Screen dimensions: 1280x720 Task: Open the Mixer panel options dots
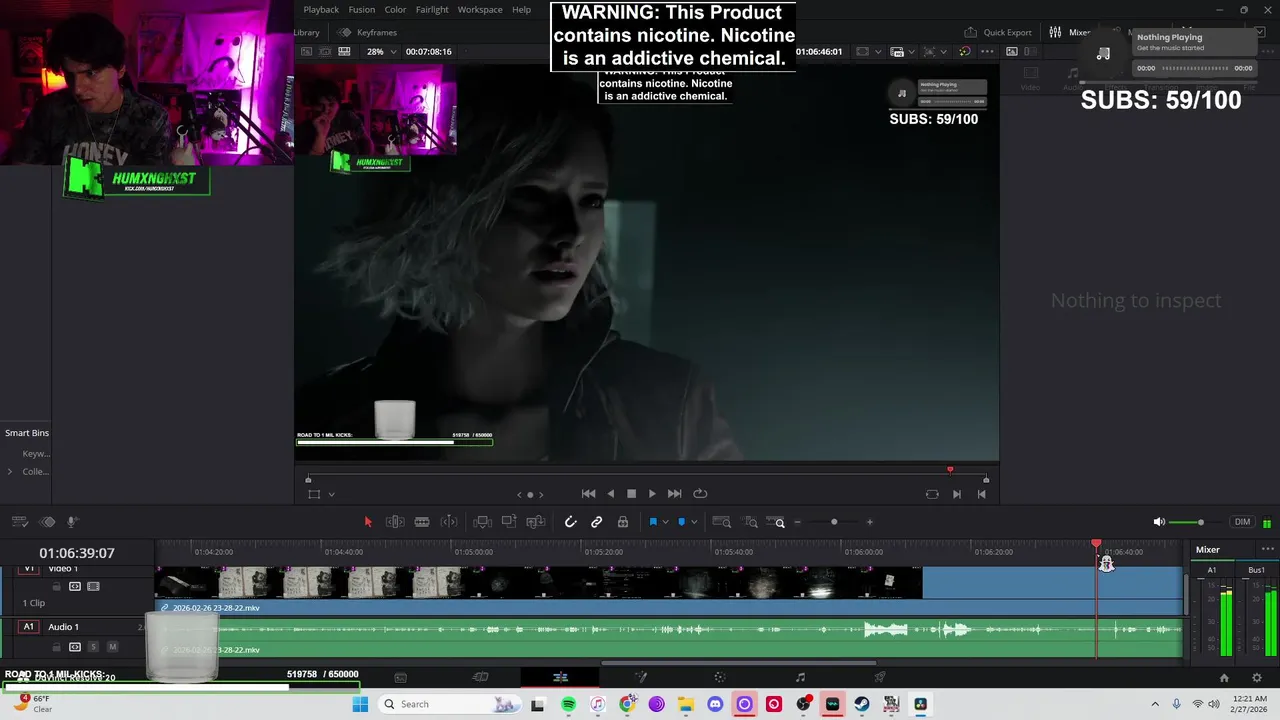1267,549
